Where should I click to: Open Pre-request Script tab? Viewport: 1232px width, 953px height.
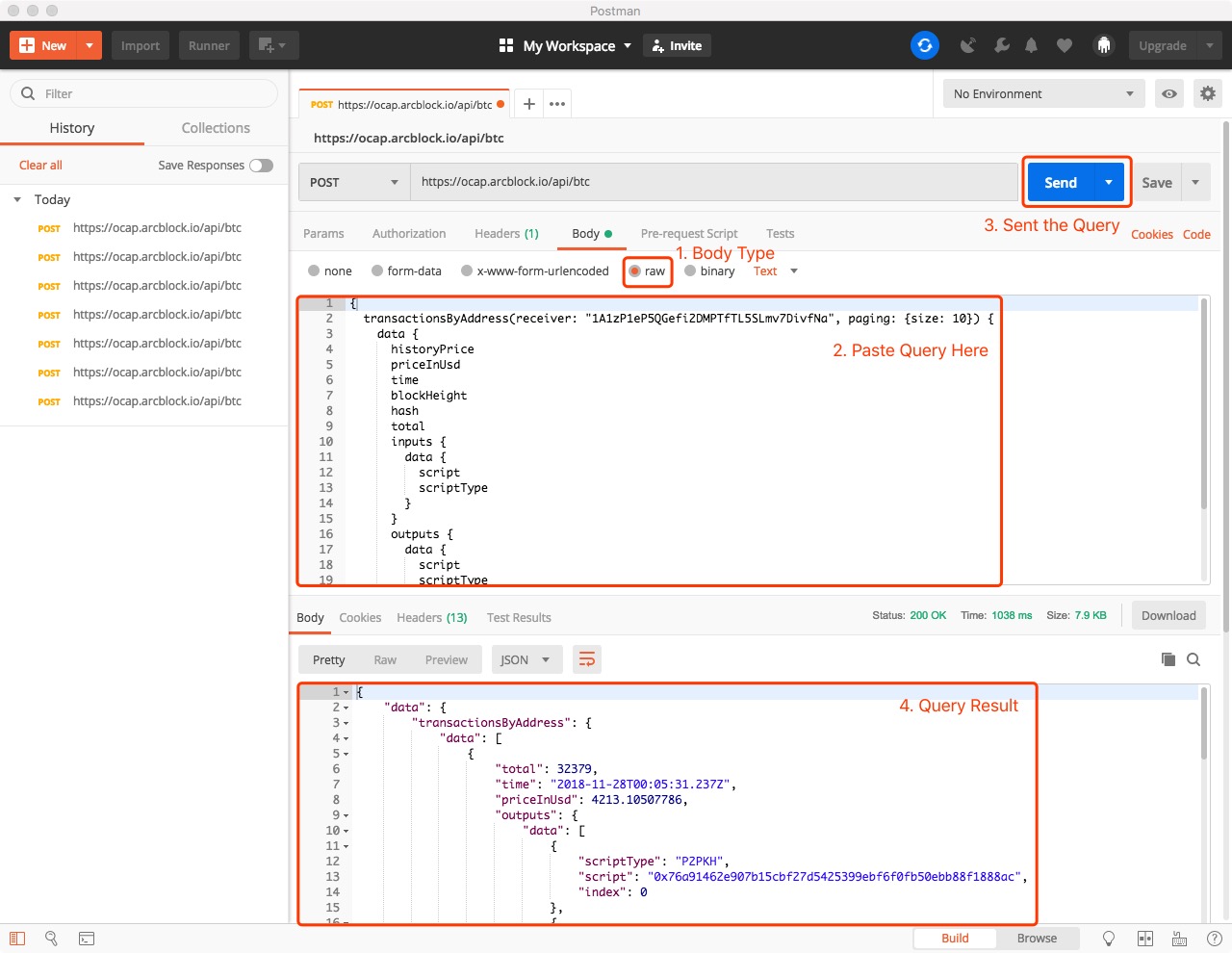(x=689, y=233)
